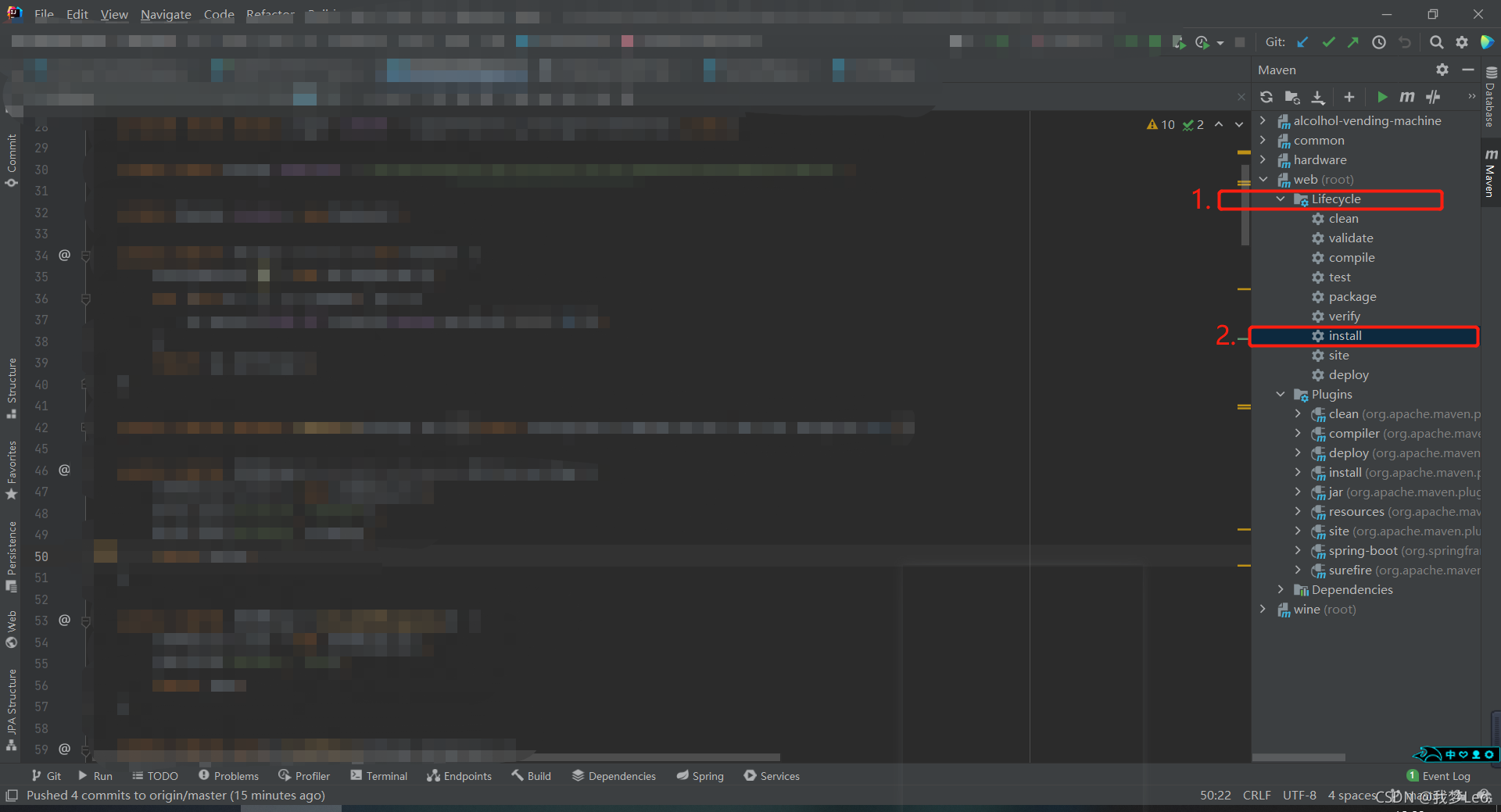Viewport: 1501px width, 812px height.
Task: Open the Maven panel settings gear
Action: click(1442, 70)
